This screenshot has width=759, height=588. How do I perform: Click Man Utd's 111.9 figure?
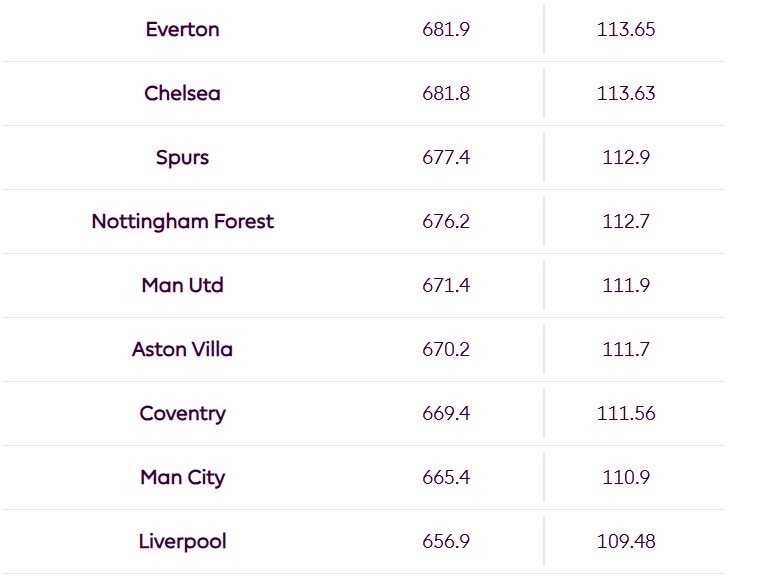click(x=626, y=286)
